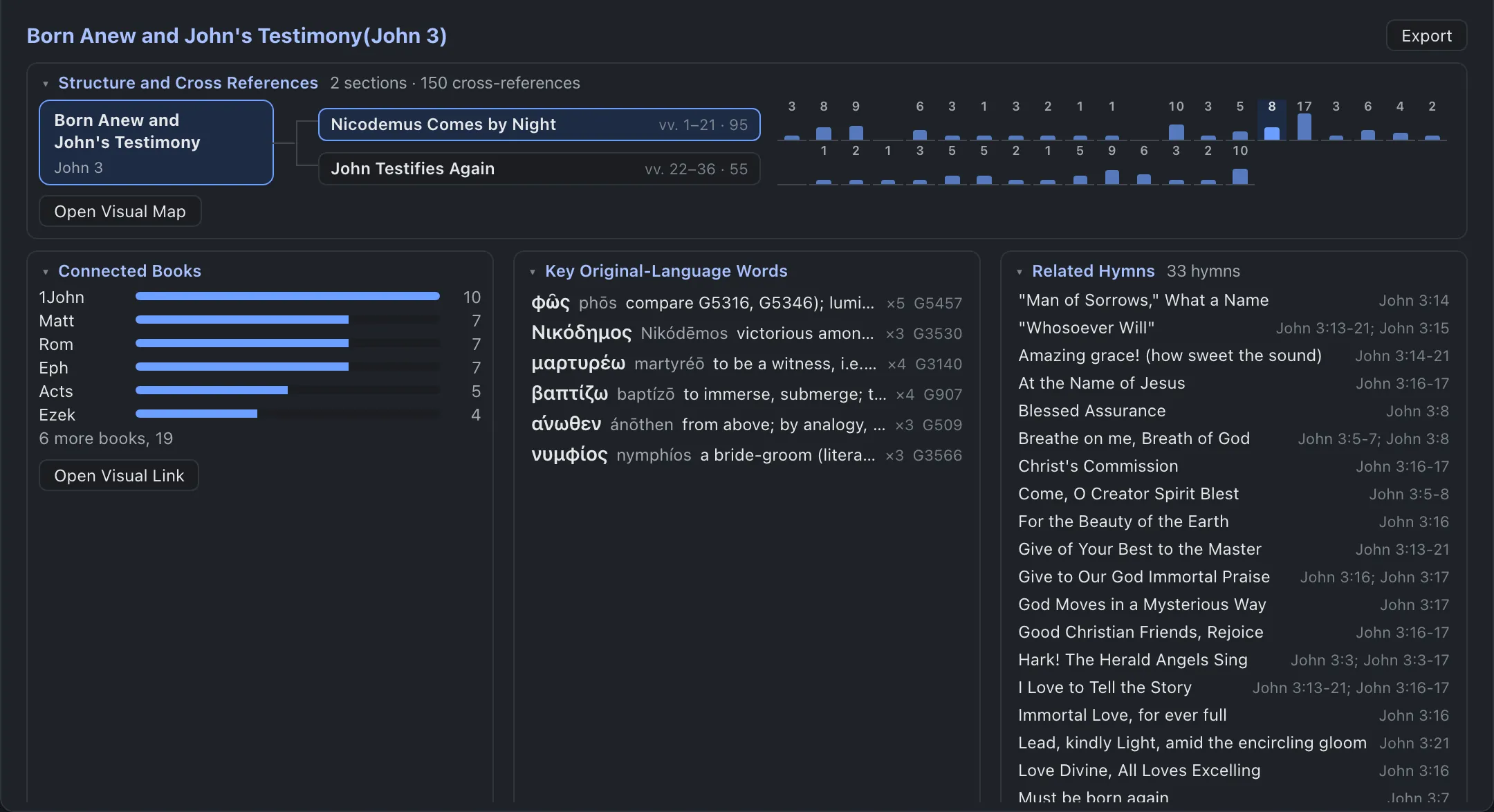
Task: Open the φῶς phōs word entry
Action: click(747, 303)
